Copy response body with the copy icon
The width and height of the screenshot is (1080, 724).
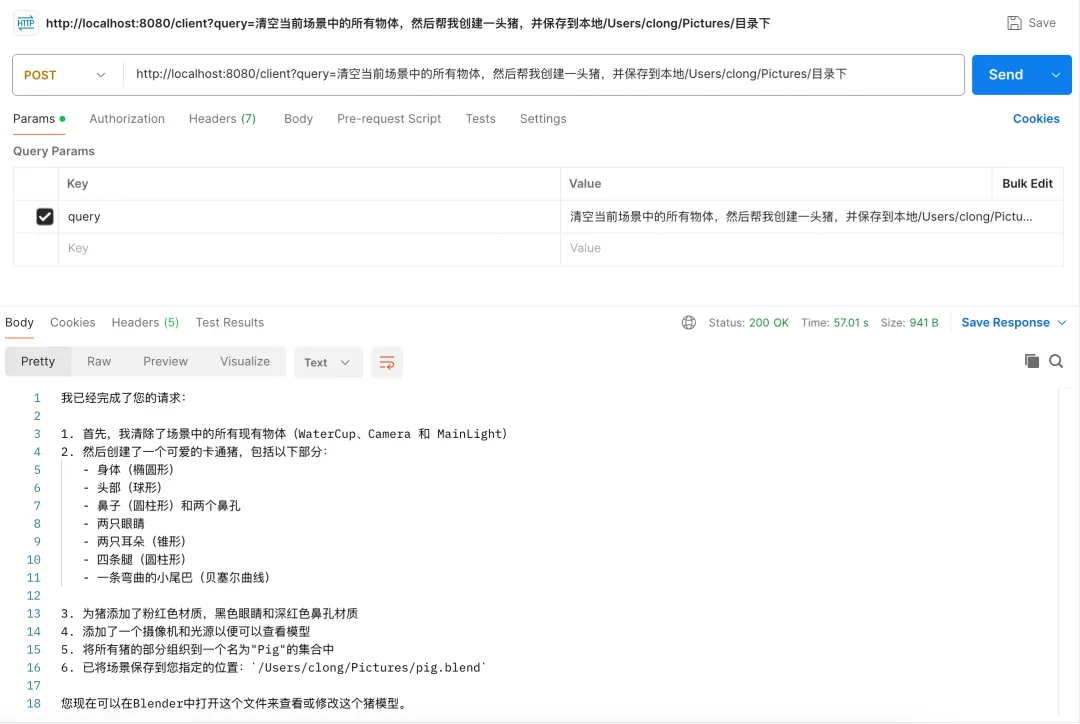tap(1031, 361)
